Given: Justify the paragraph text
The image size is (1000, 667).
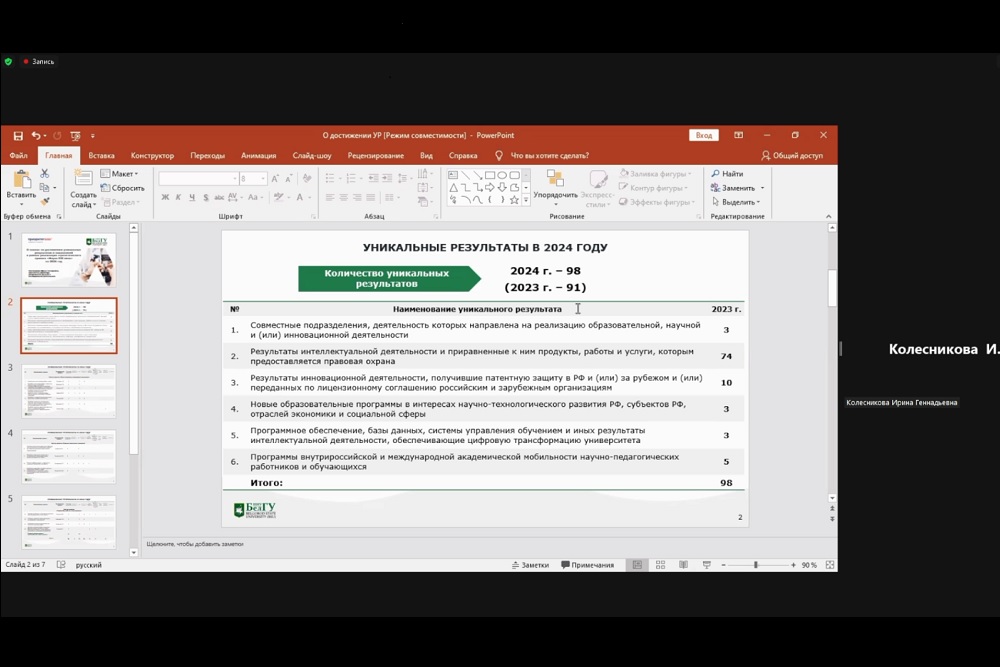Looking at the screenshot, I should 370,198.
